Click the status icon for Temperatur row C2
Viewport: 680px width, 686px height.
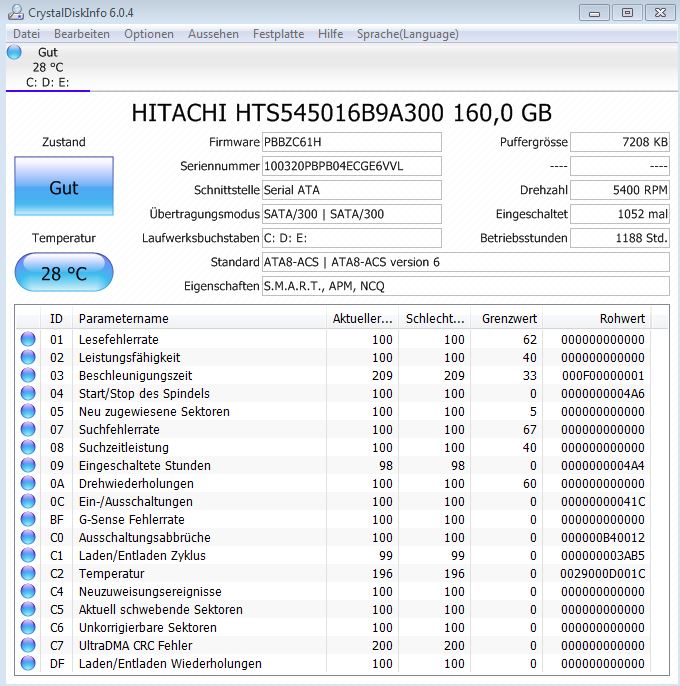(x=28, y=573)
